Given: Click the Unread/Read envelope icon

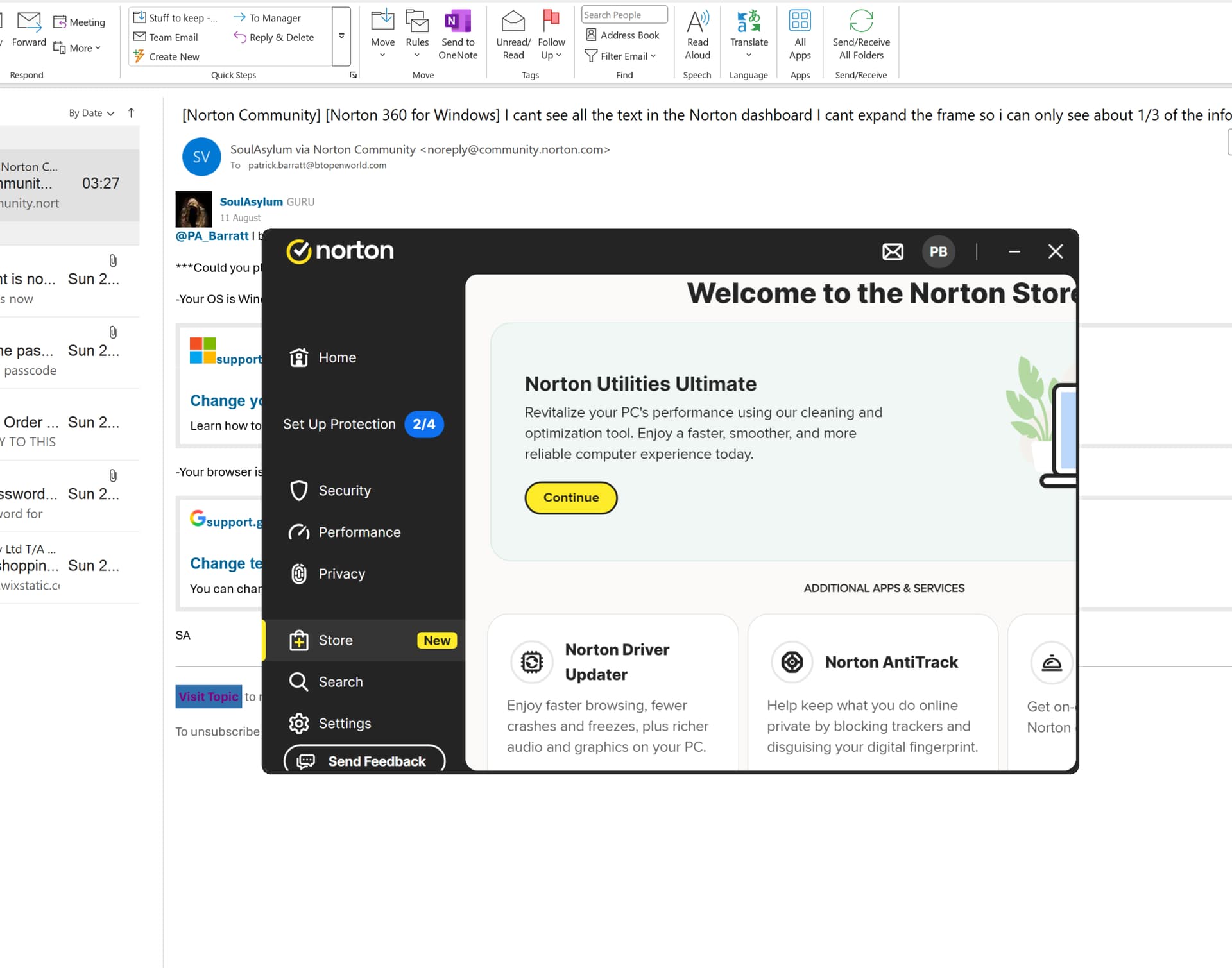Looking at the screenshot, I should point(513,21).
